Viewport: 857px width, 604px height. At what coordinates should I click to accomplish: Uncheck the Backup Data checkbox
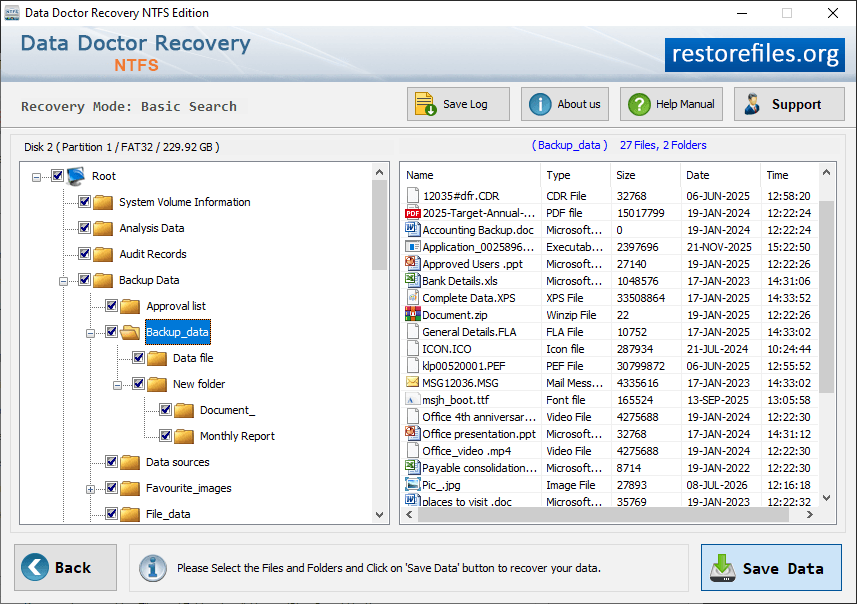click(x=84, y=280)
